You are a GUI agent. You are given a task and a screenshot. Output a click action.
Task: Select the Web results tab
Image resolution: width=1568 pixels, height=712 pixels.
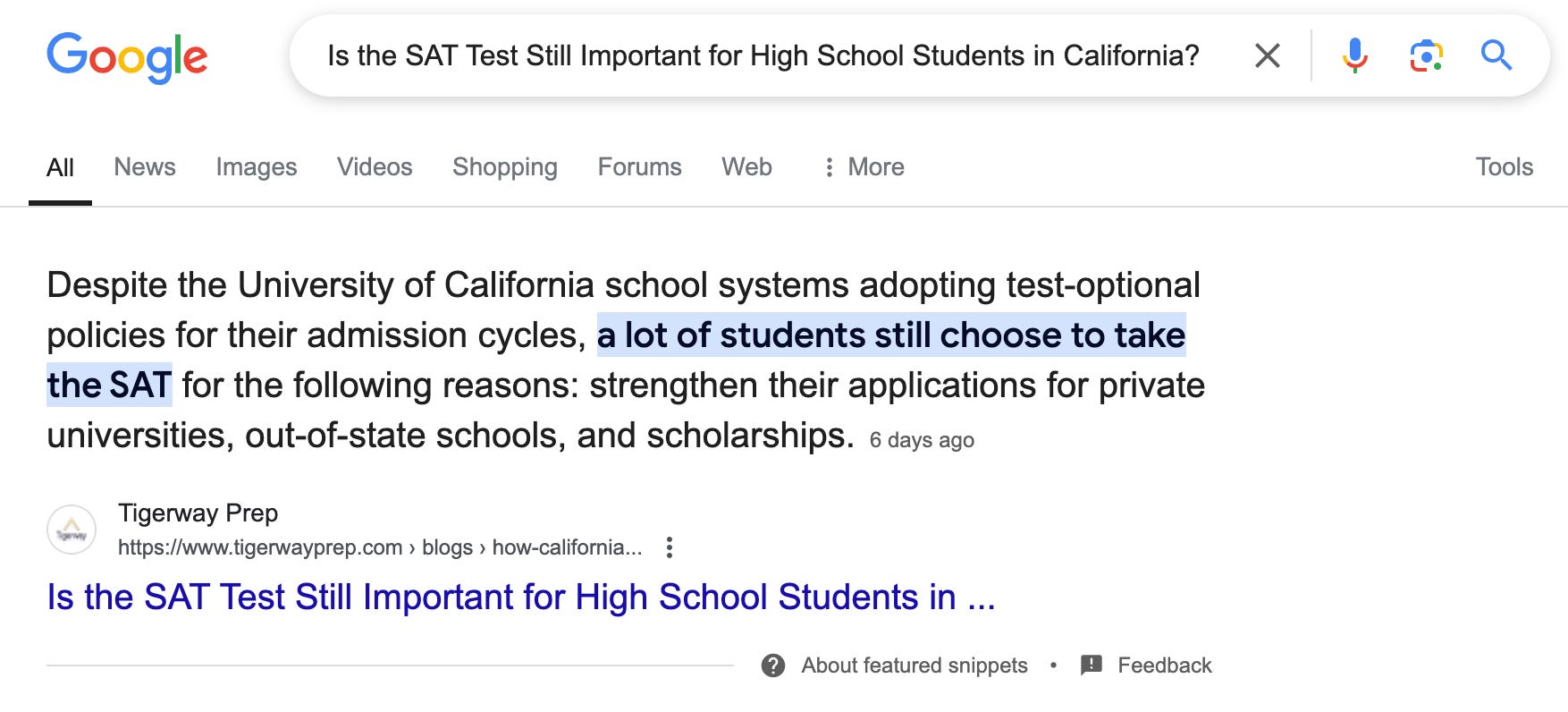[x=746, y=167]
